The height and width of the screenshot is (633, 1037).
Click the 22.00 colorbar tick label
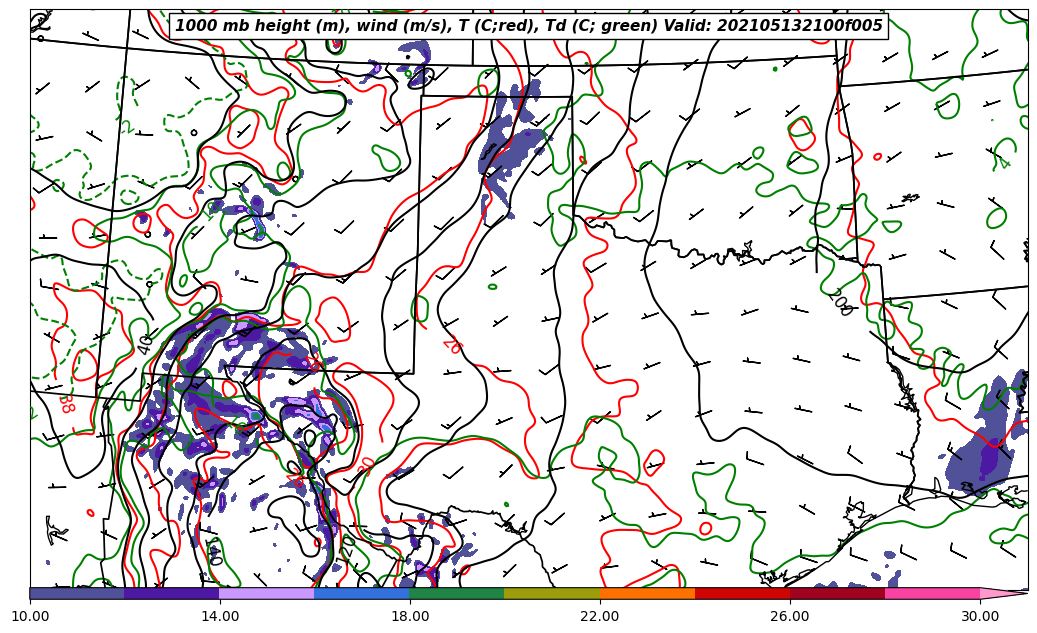click(x=600, y=616)
